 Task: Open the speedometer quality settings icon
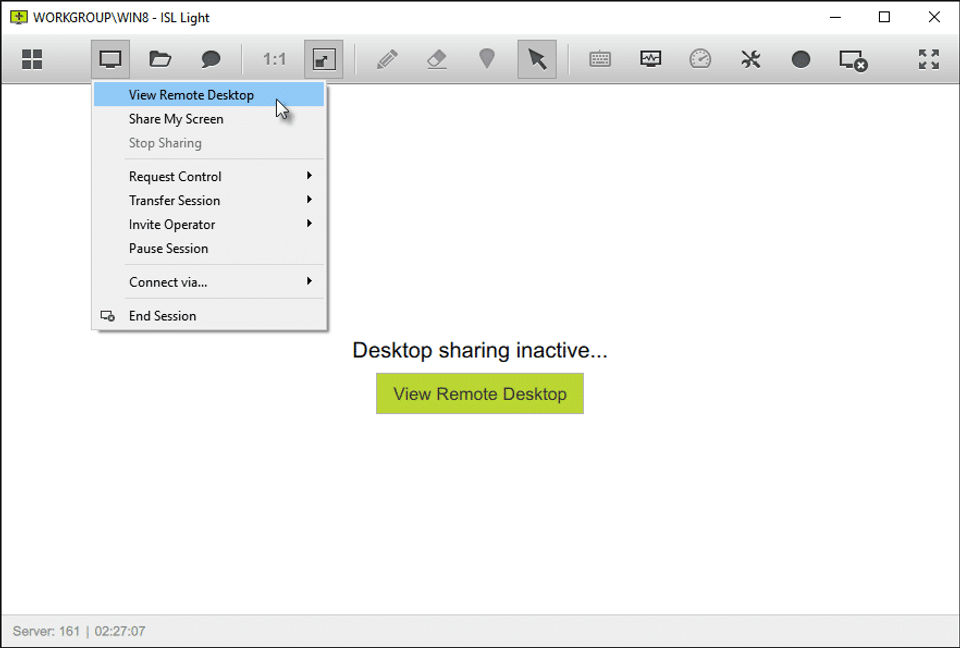point(700,59)
